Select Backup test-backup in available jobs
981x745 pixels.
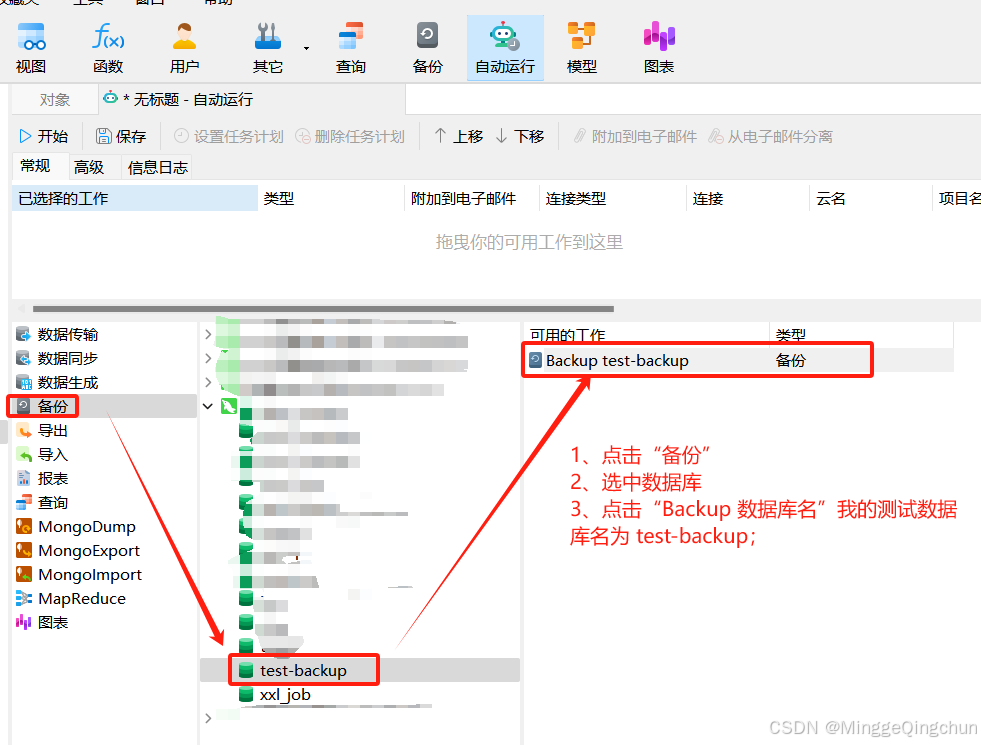pos(616,360)
